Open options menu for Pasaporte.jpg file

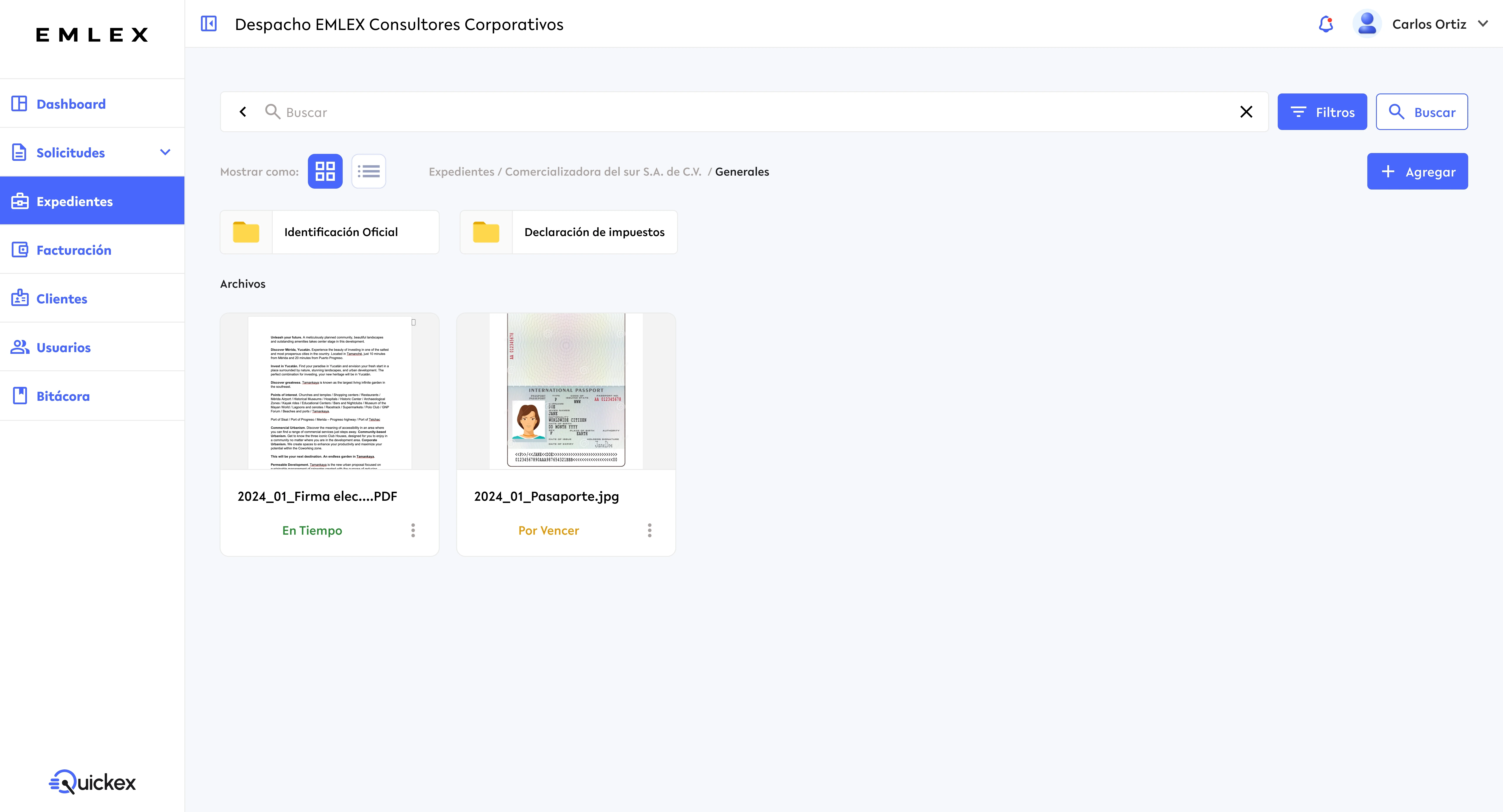click(x=649, y=530)
